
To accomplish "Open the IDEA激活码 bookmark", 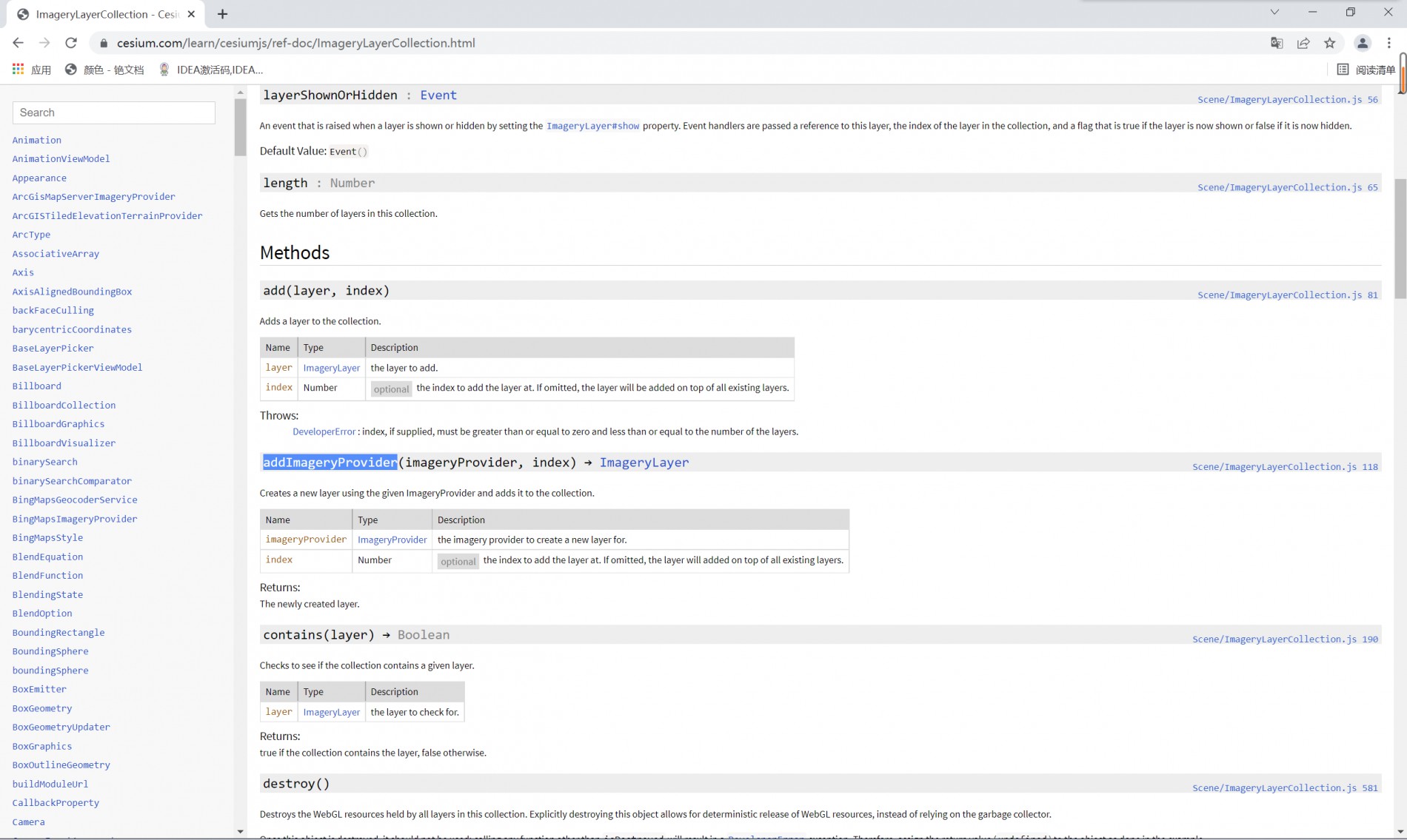I will 211,70.
